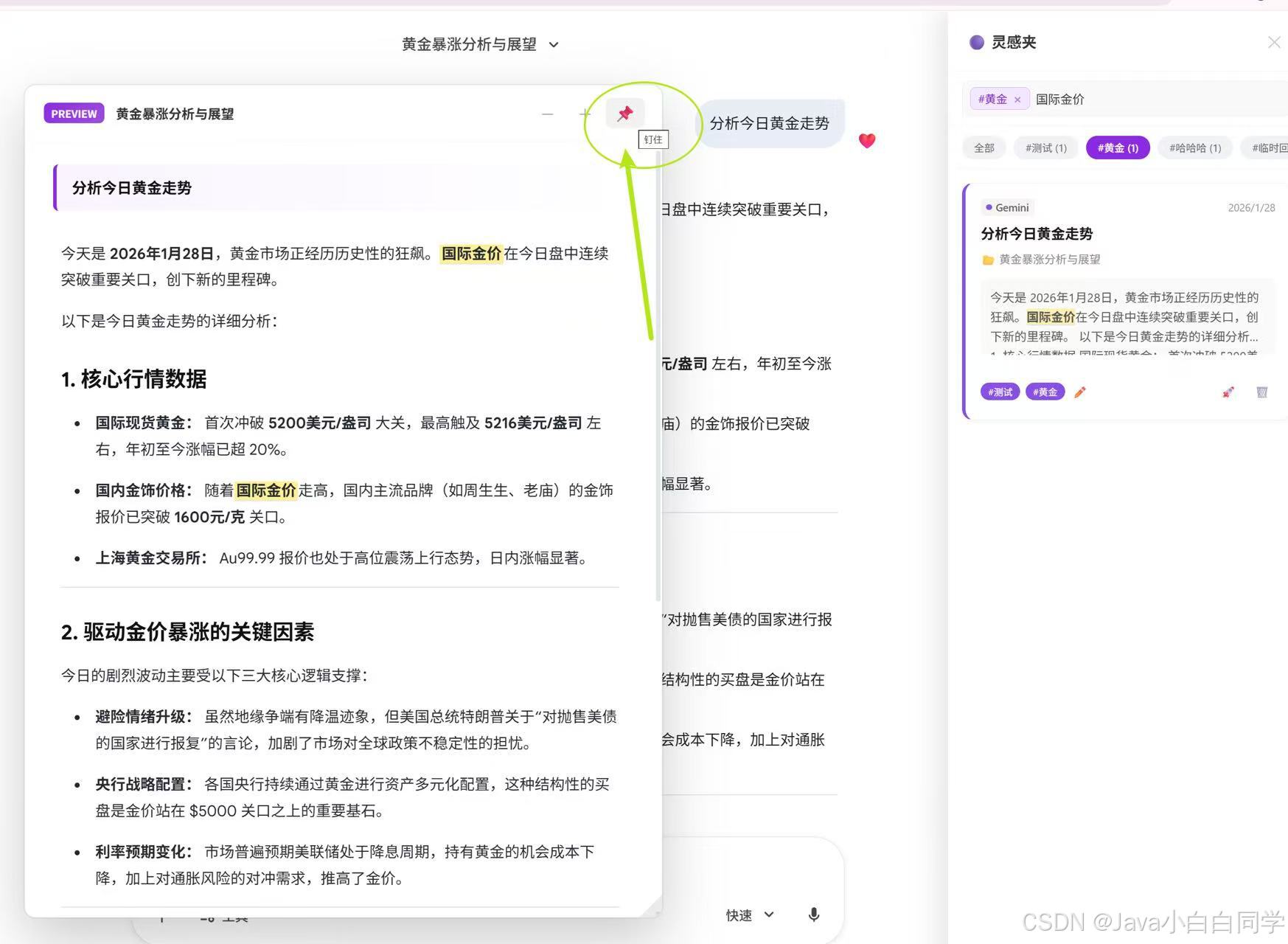Image resolution: width=1288 pixels, height=944 pixels.
Task: Close the 灵感夹 side panel
Action: click(1274, 42)
